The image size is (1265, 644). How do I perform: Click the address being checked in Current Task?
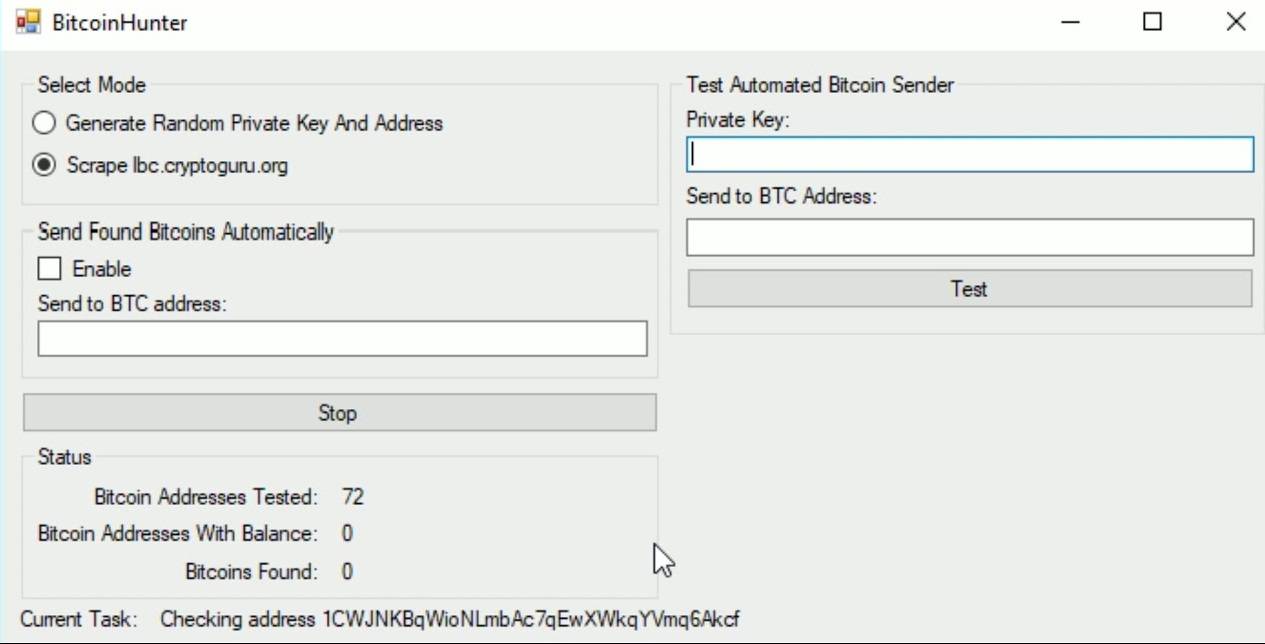[530, 620]
